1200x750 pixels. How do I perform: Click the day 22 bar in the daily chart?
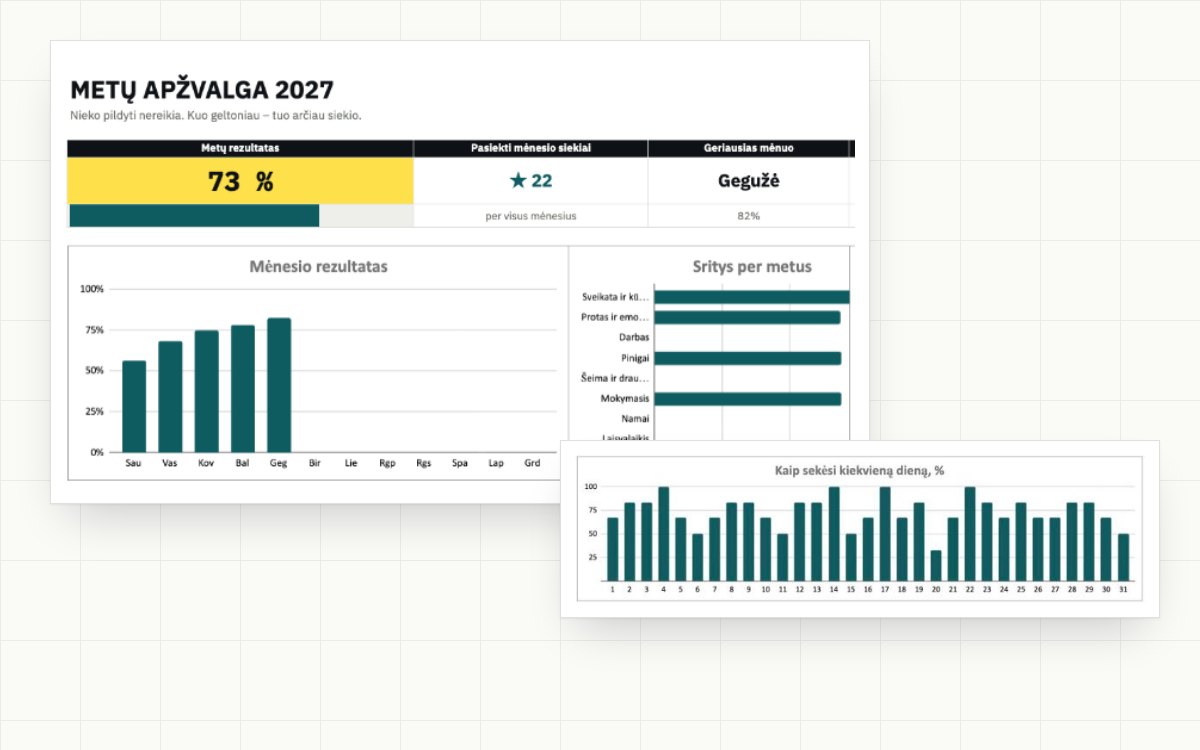point(969,534)
